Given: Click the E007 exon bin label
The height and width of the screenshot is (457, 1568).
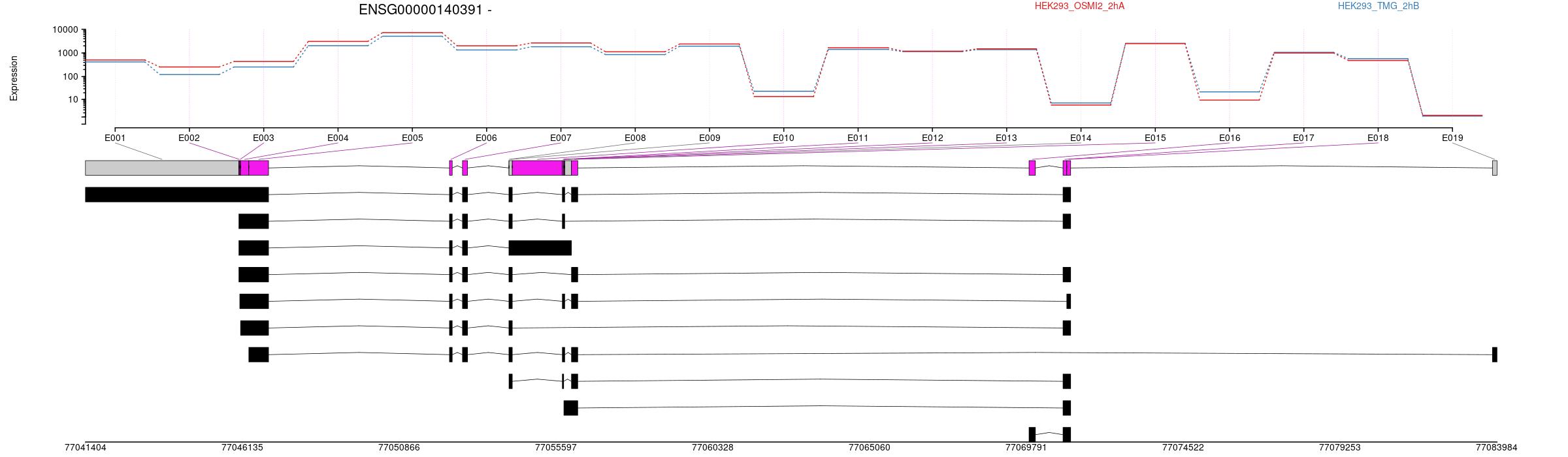Looking at the screenshot, I should pos(561,138).
